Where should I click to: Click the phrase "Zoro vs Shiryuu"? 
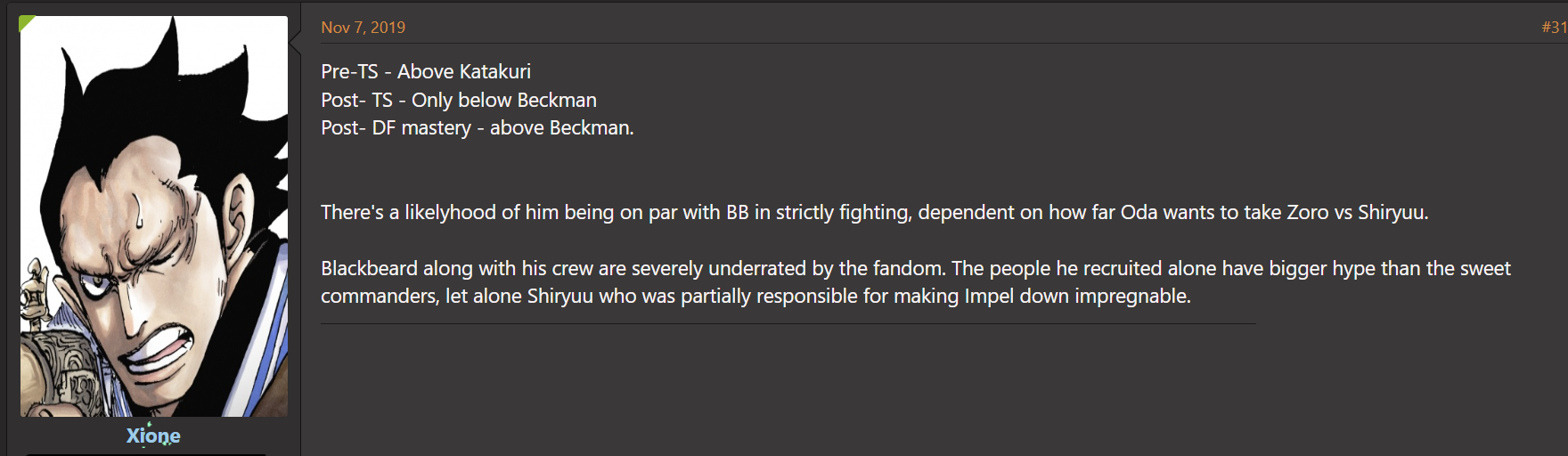pos(1355,212)
